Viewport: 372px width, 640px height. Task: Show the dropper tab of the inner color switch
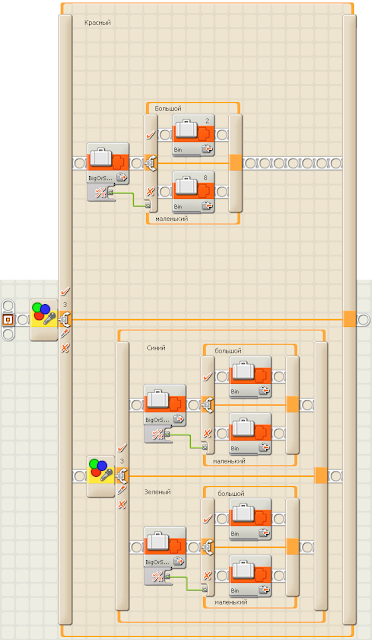(122, 491)
